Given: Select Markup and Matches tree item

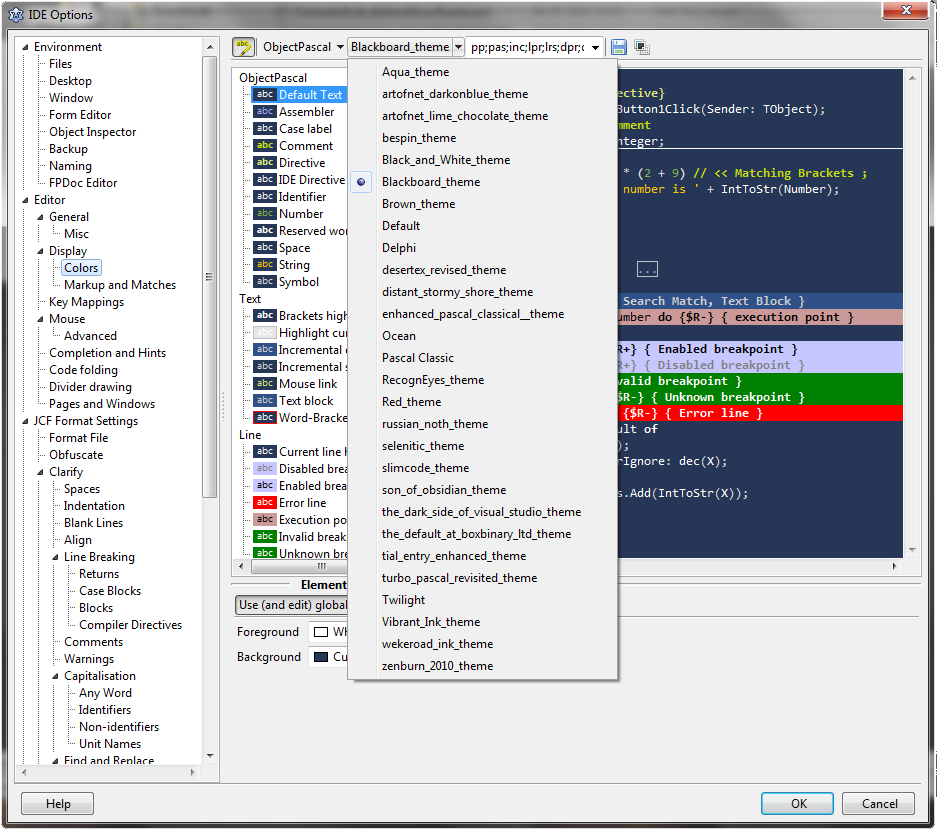Looking at the screenshot, I should 120,285.
